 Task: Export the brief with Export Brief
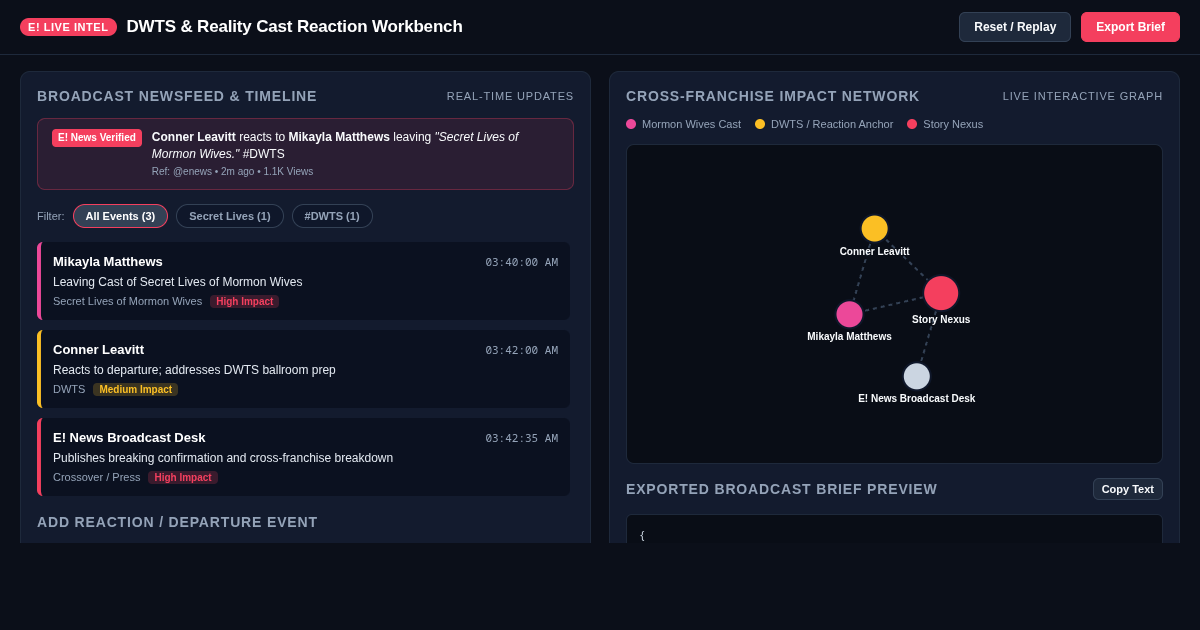(x=1130, y=27)
